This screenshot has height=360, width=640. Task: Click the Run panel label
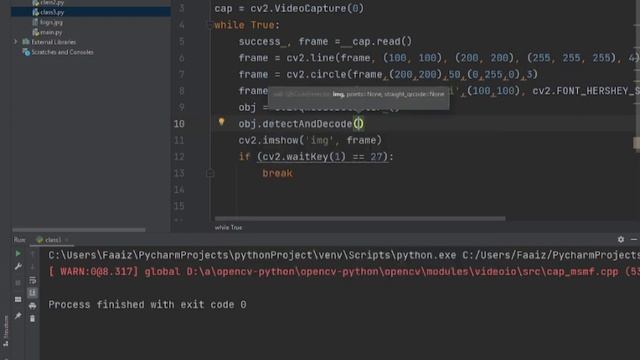(x=20, y=240)
